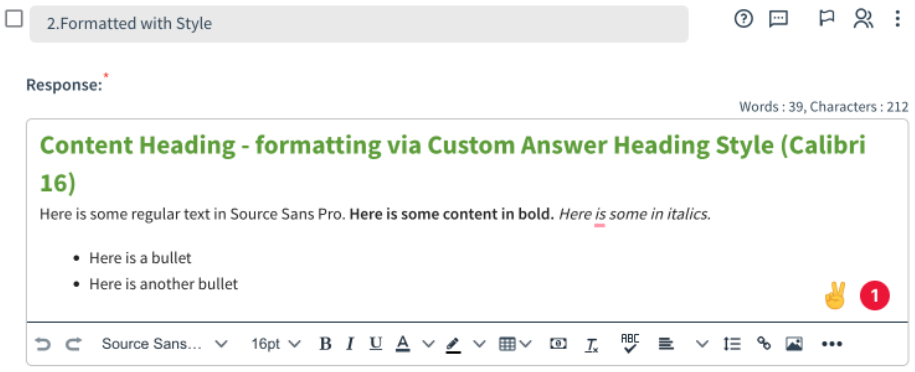Expand the alignment options arrow
The width and height of the screenshot is (915, 372).
703,344
